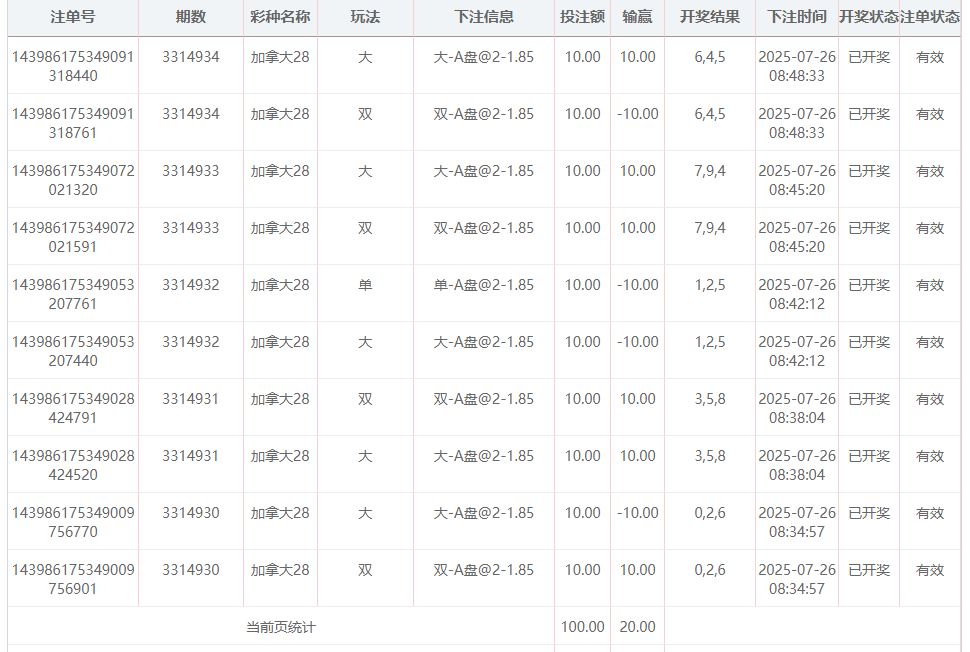Click order number ending in 021591

tap(73, 237)
